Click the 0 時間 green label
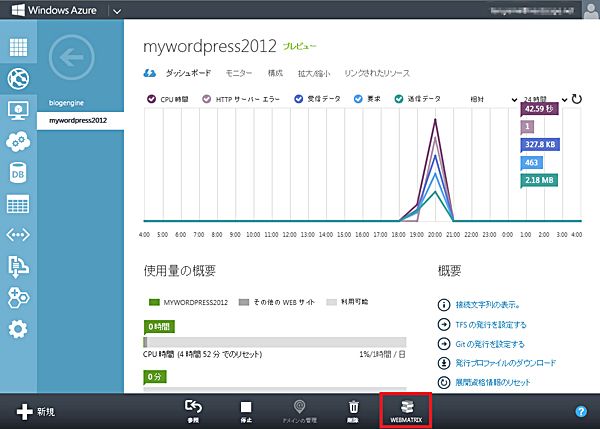 tap(159, 326)
